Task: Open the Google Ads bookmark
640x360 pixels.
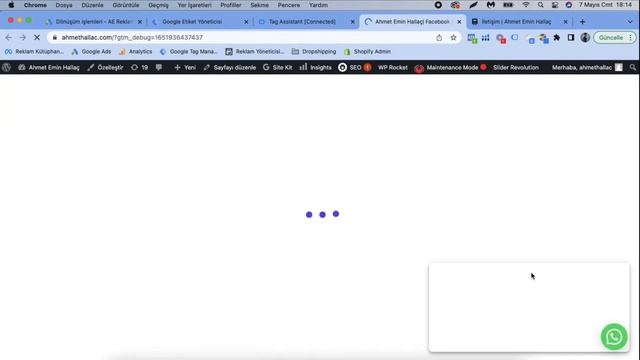Action: point(91,52)
